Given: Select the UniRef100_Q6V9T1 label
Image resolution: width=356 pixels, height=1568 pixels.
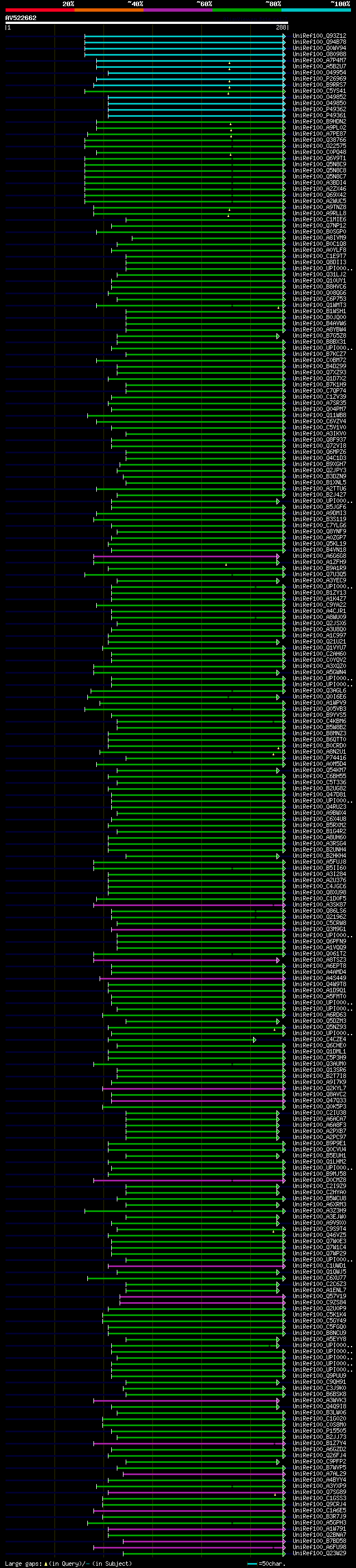Looking at the screenshot, I should tap(319, 159).
